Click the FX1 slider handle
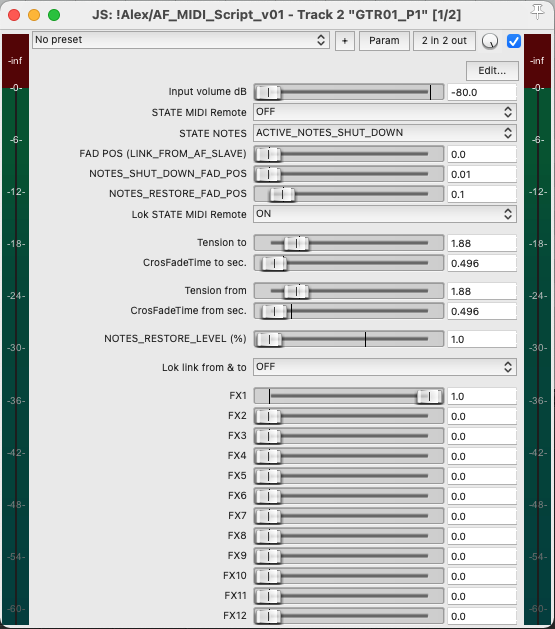555x629 pixels. point(429,397)
